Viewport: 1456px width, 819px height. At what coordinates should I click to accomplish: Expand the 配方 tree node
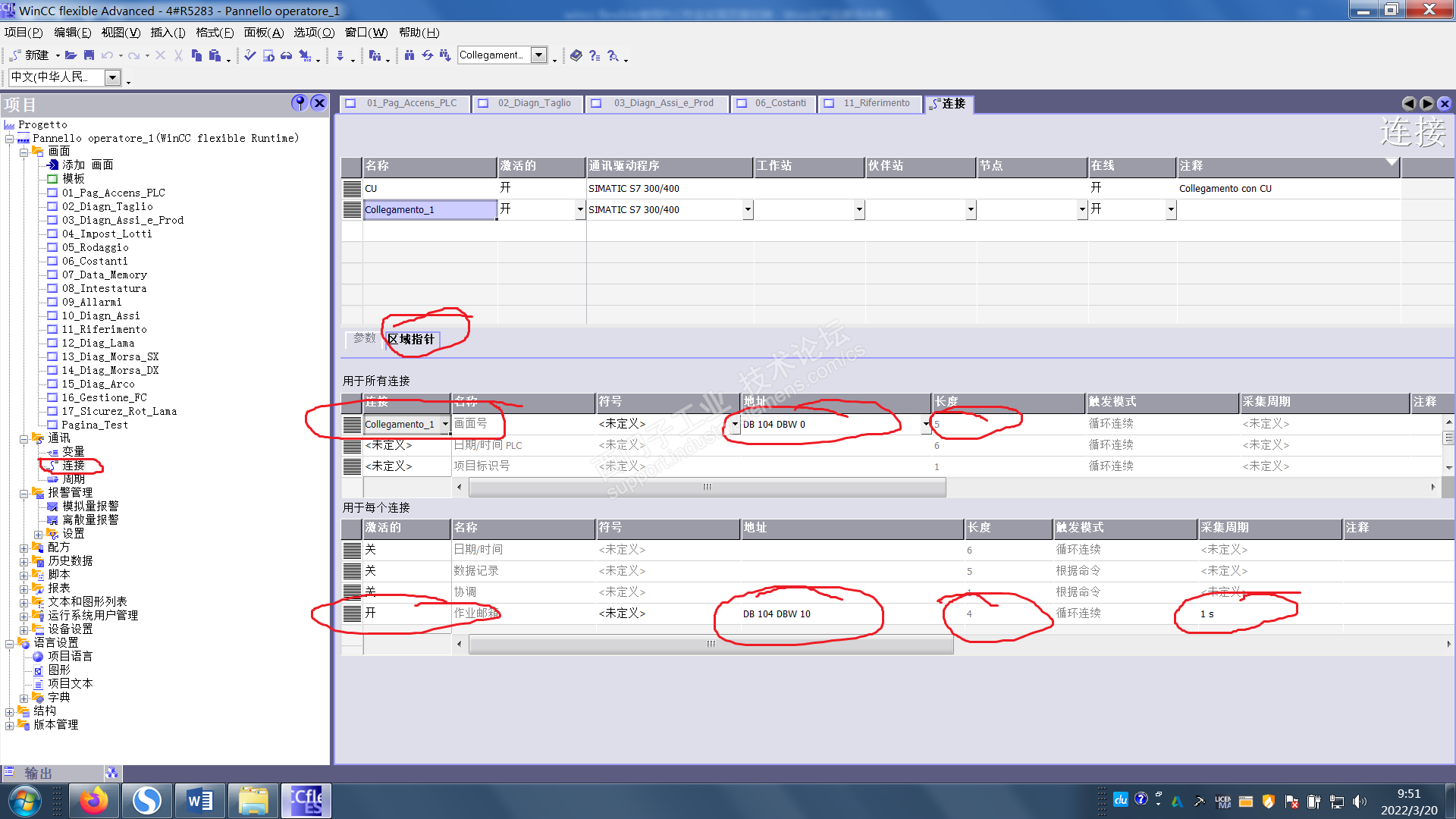pyautogui.click(x=24, y=548)
